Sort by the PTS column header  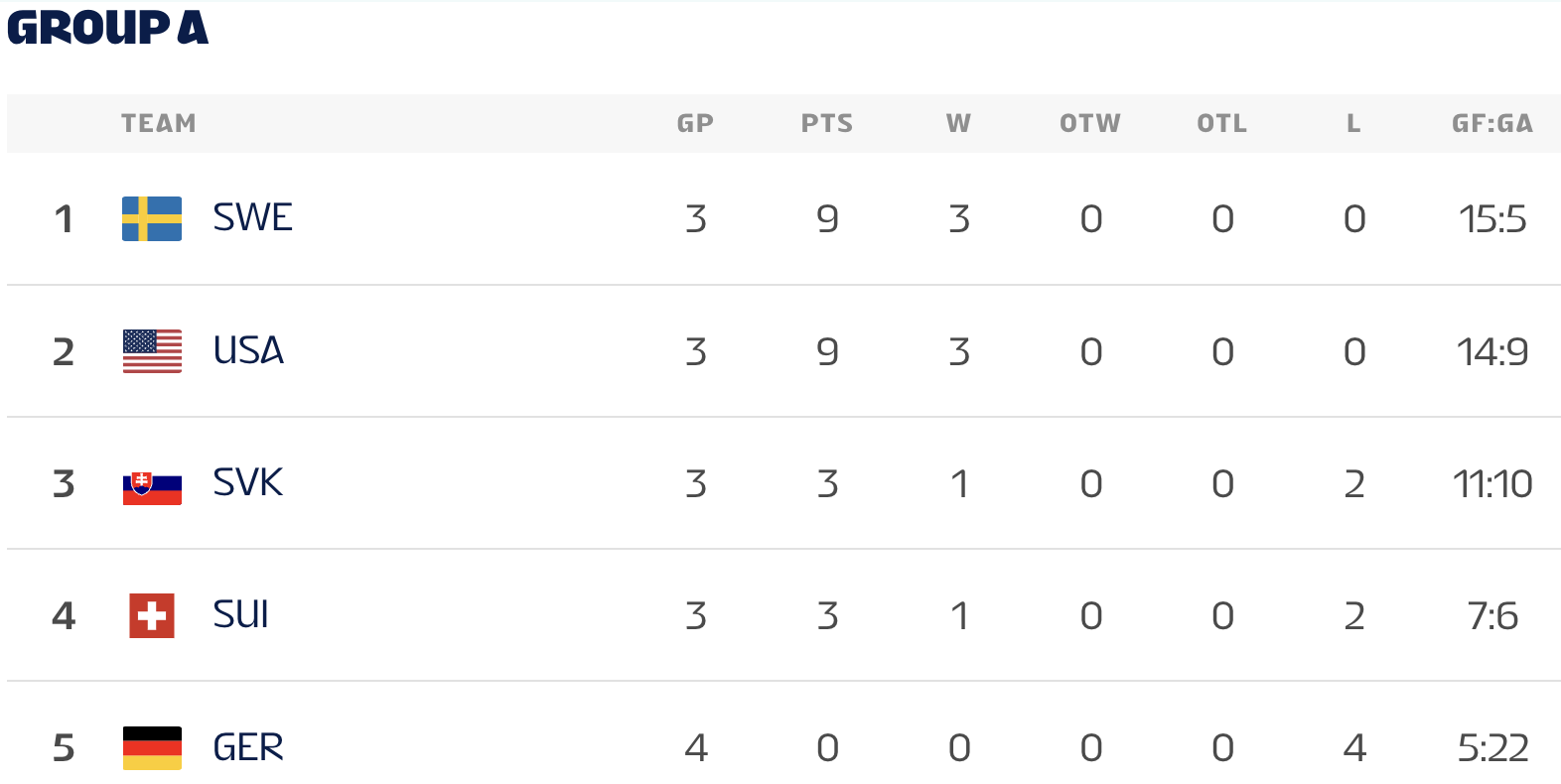coord(827,124)
